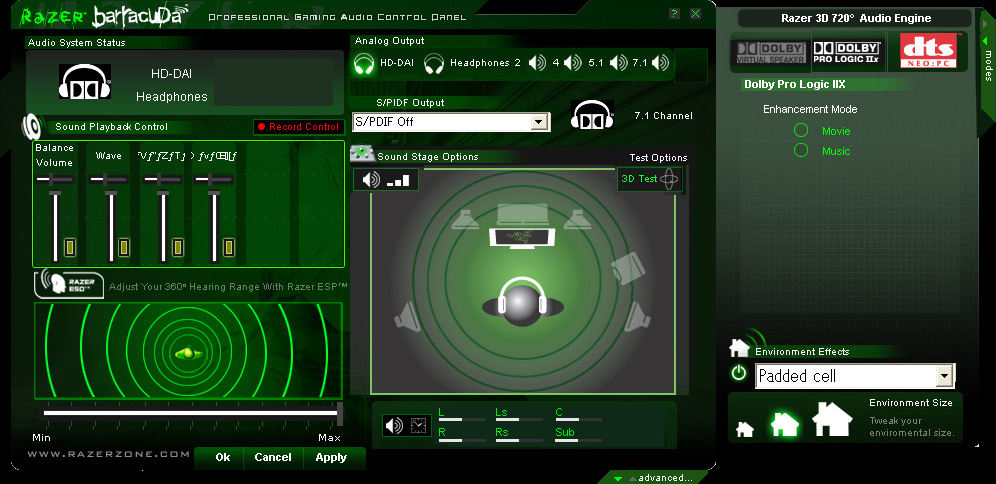Switch to Record Control
Image resolution: width=996 pixels, height=484 pixels.
[x=298, y=126]
